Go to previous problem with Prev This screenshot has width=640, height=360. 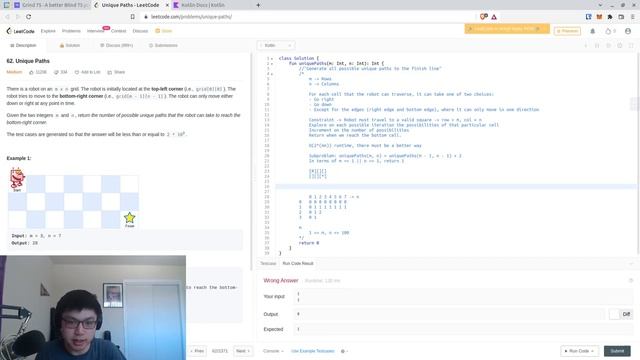pyautogui.click(x=197, y=351)
